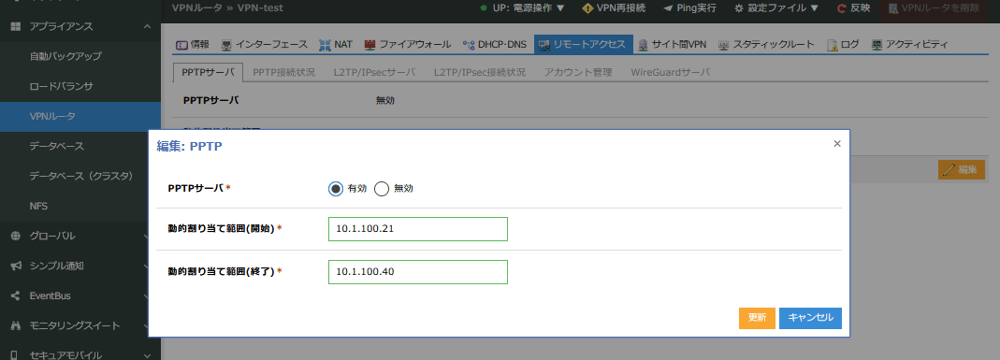Click the キャンセル button
1000x360 pixels.
pos(811,318)
